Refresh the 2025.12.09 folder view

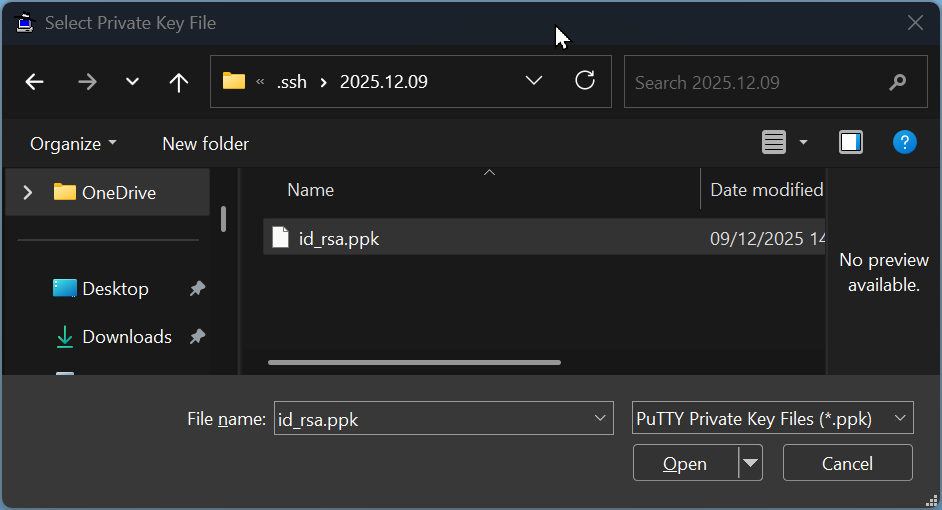(x=585, y=81)
